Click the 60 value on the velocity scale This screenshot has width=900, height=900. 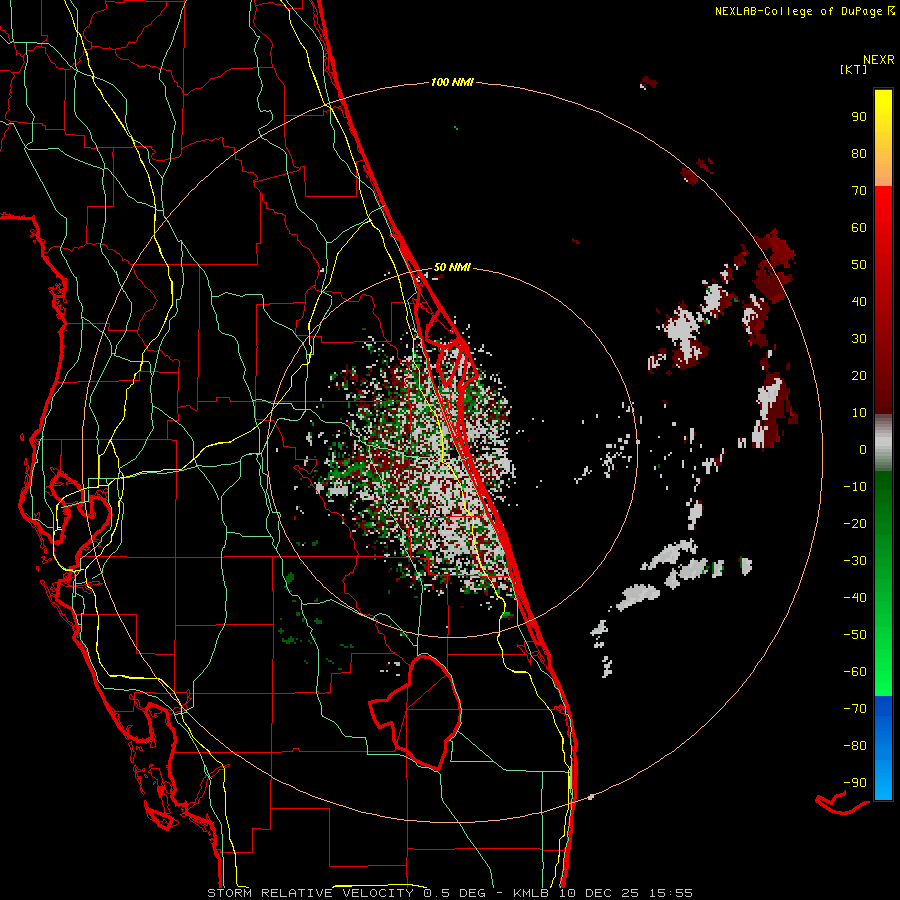859,227
